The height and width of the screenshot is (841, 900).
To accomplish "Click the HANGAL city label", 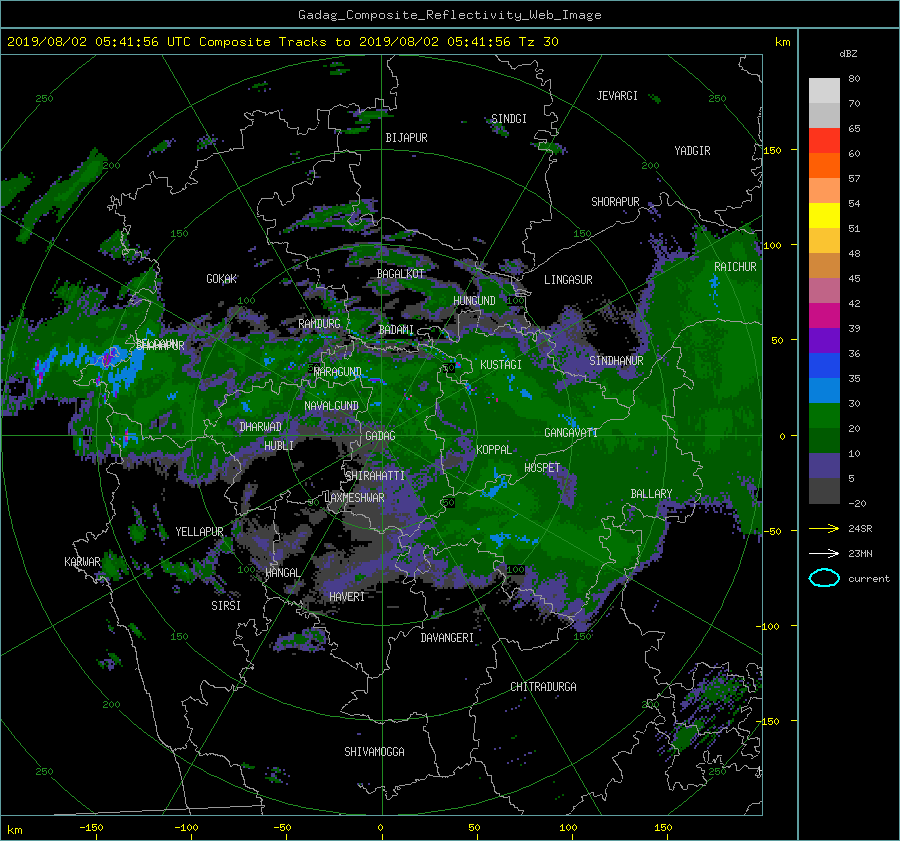I will pos(283,573).
